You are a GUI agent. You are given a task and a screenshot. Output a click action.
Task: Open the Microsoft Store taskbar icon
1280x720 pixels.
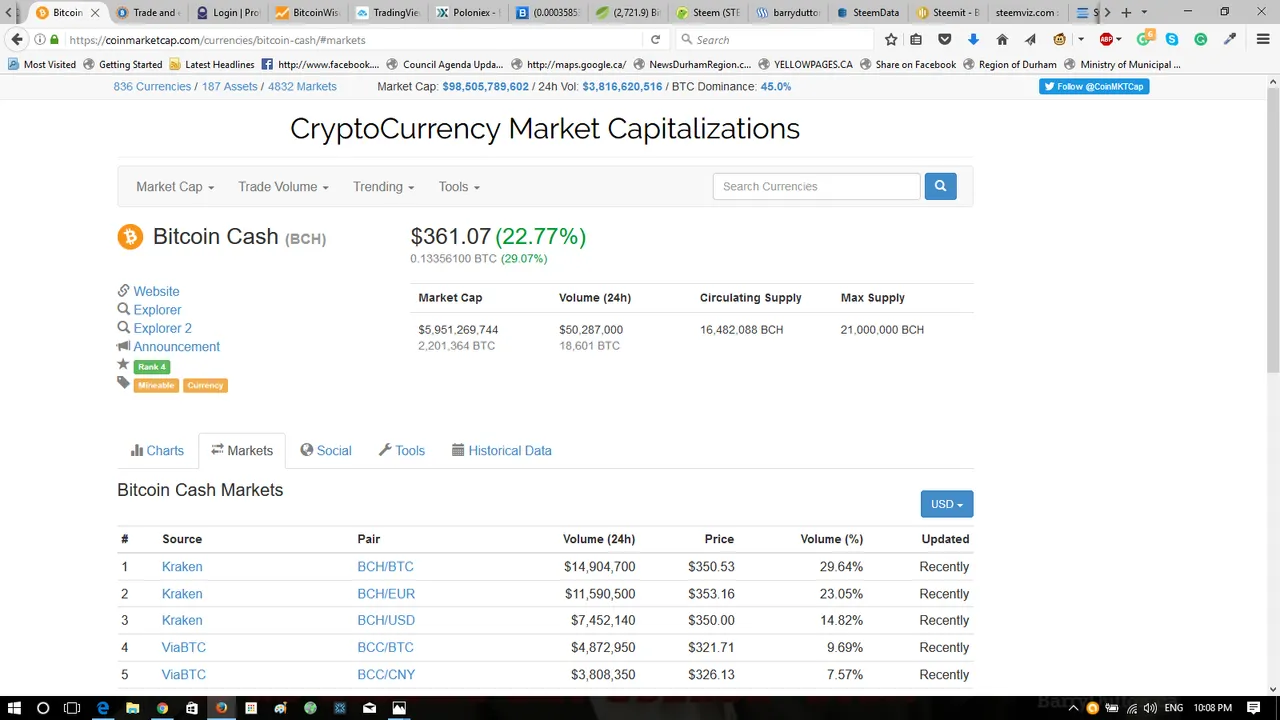(192, 708)
